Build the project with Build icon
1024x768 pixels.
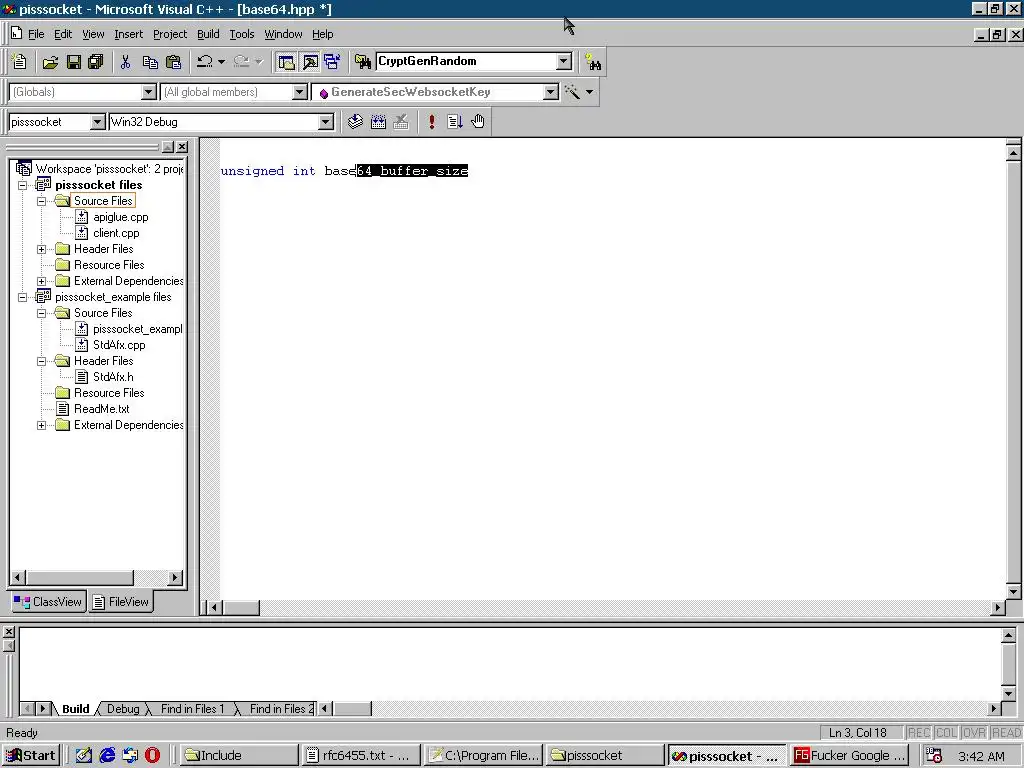click(x=378, y=121)
